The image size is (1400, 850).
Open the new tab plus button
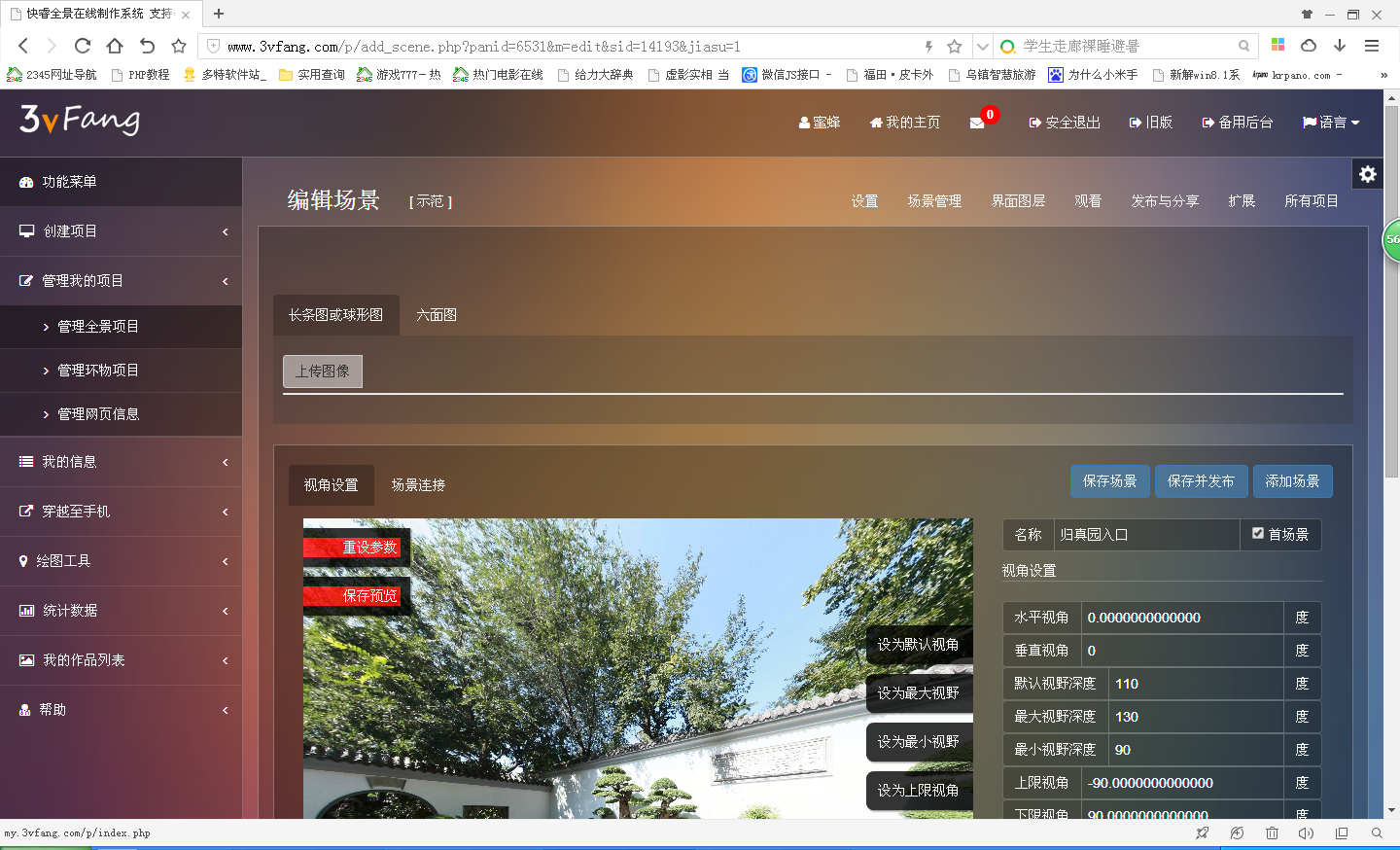coord(219,14)
